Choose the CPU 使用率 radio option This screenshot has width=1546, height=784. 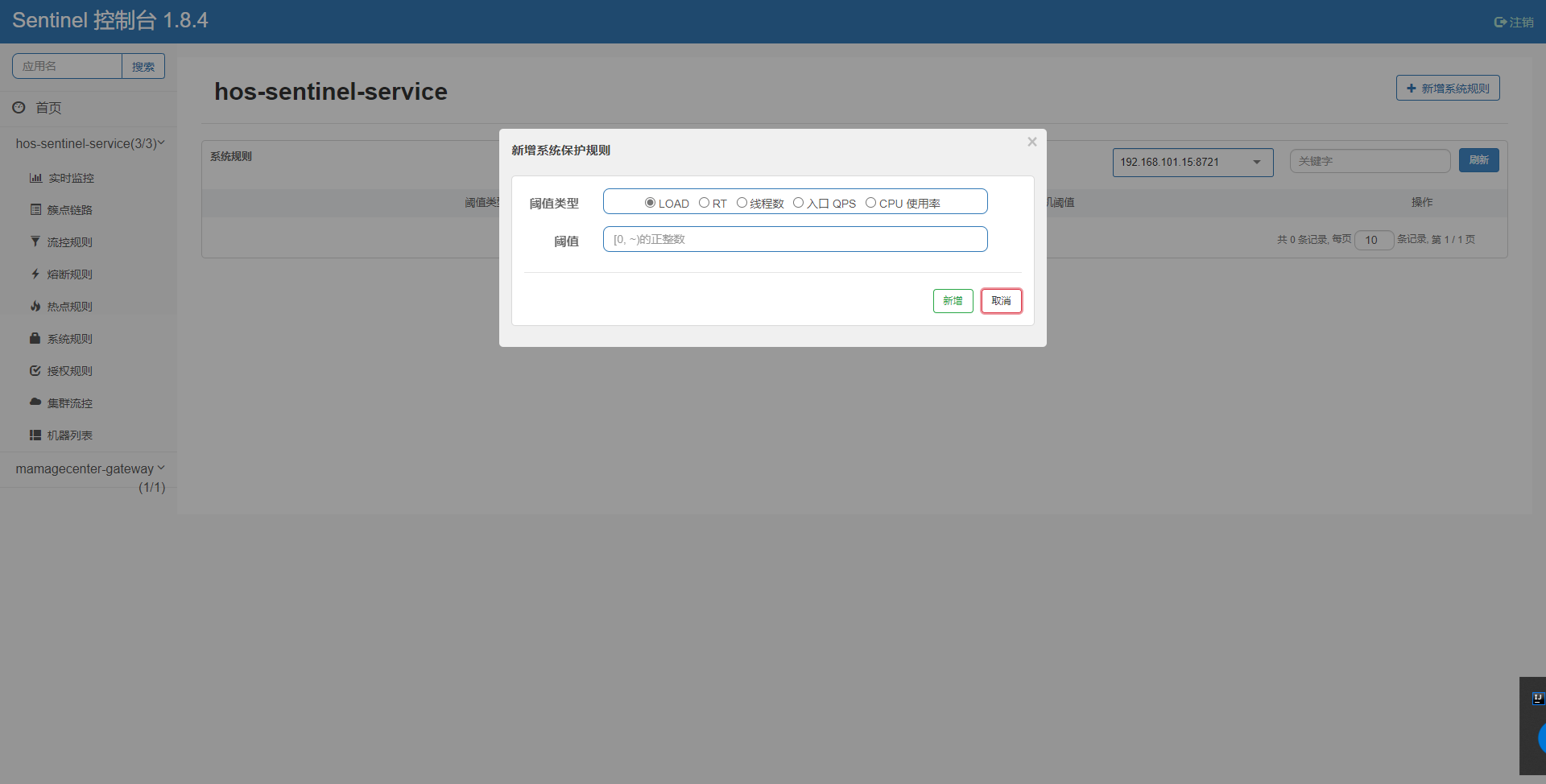pos(870,203)
